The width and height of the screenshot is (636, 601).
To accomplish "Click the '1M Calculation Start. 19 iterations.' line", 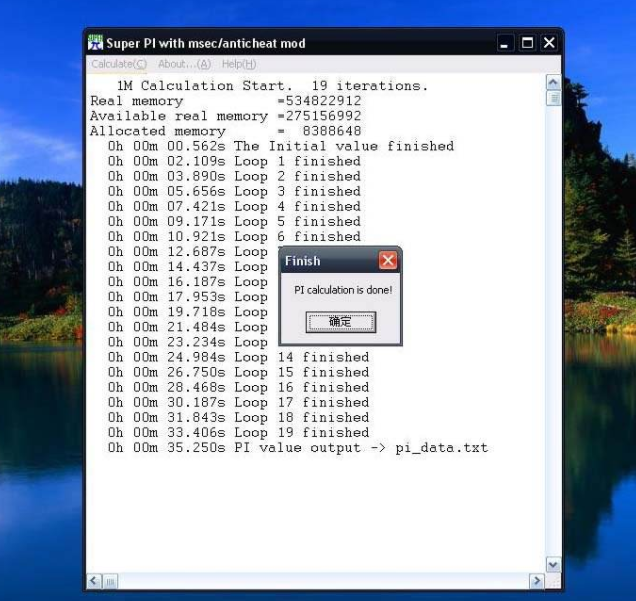I will [272, 86].
